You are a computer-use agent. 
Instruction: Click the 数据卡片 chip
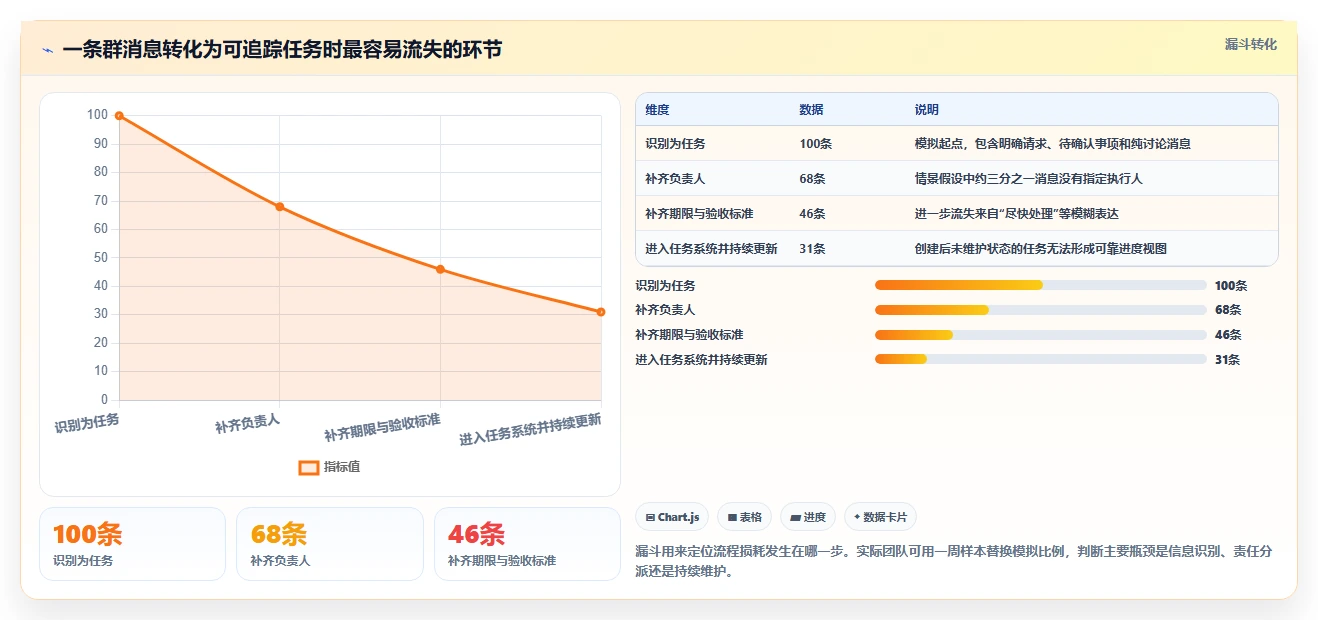[x=880, y=517]
